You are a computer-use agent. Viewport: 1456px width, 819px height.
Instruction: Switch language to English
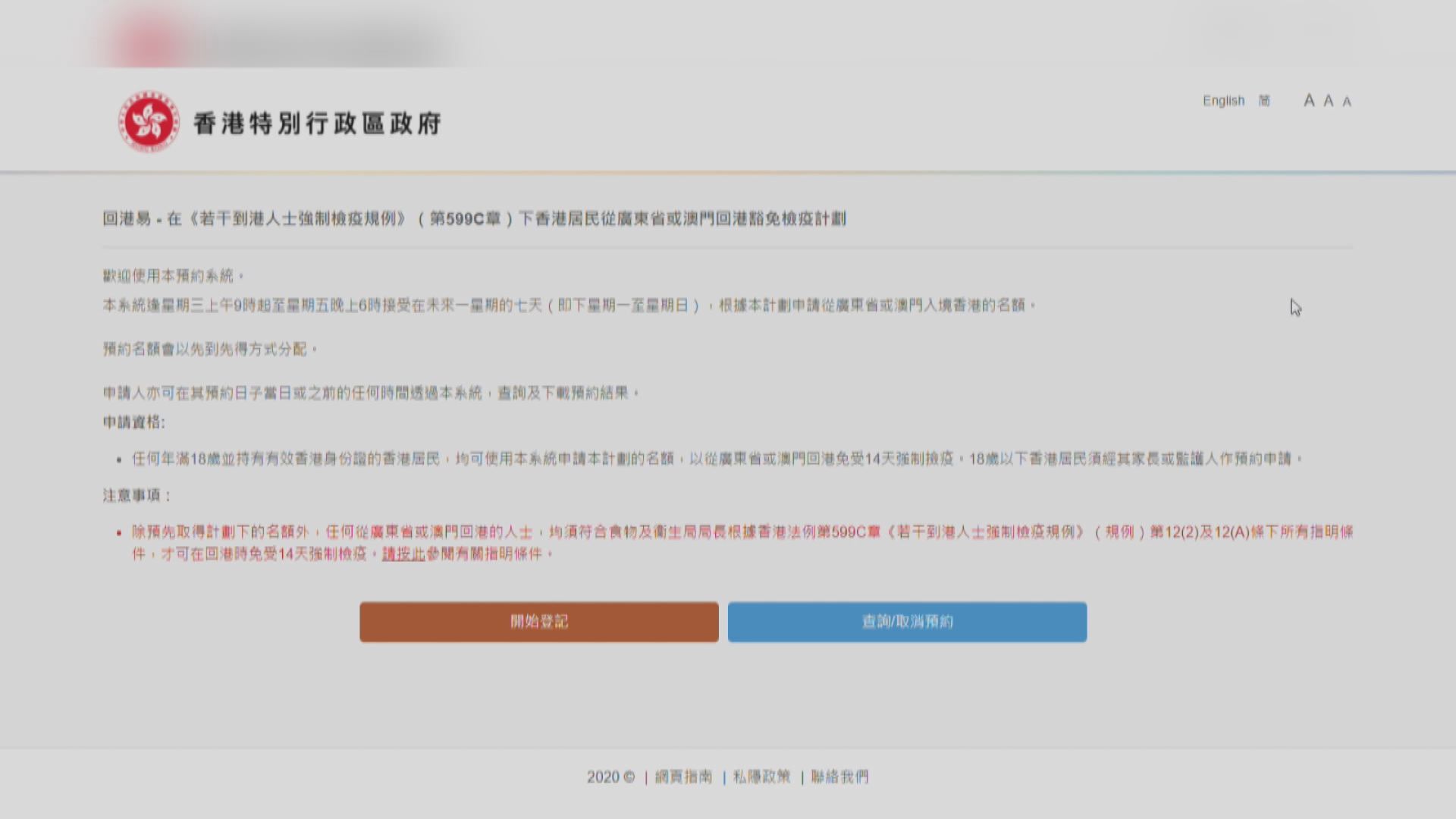click(1223, 100)
